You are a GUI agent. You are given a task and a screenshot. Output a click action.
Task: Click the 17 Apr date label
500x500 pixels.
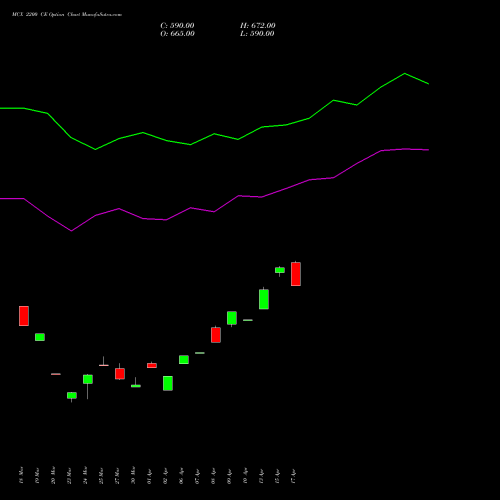293,476
